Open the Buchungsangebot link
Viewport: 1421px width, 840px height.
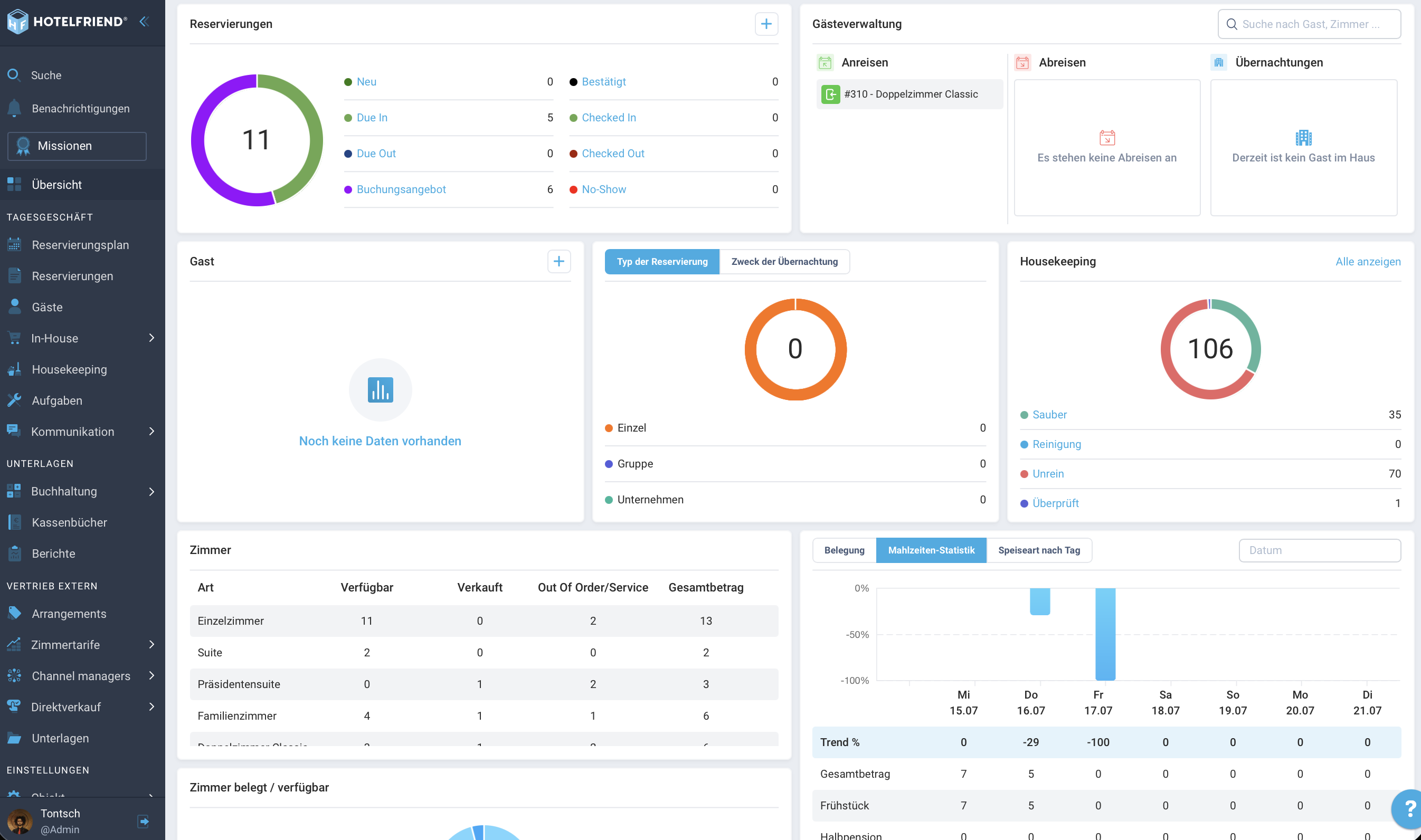401,189
